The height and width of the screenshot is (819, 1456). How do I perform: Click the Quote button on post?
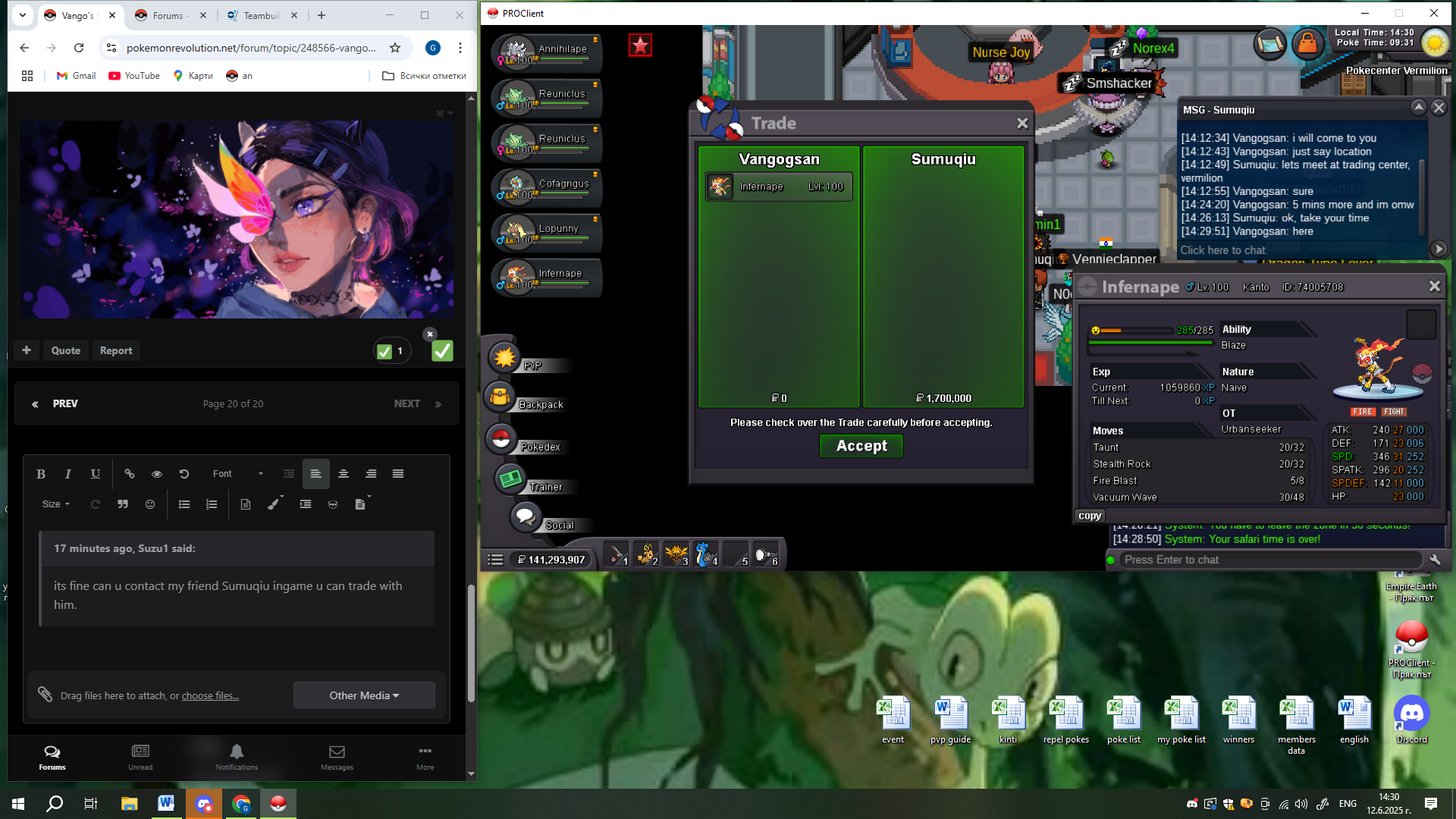coord(65,350)
